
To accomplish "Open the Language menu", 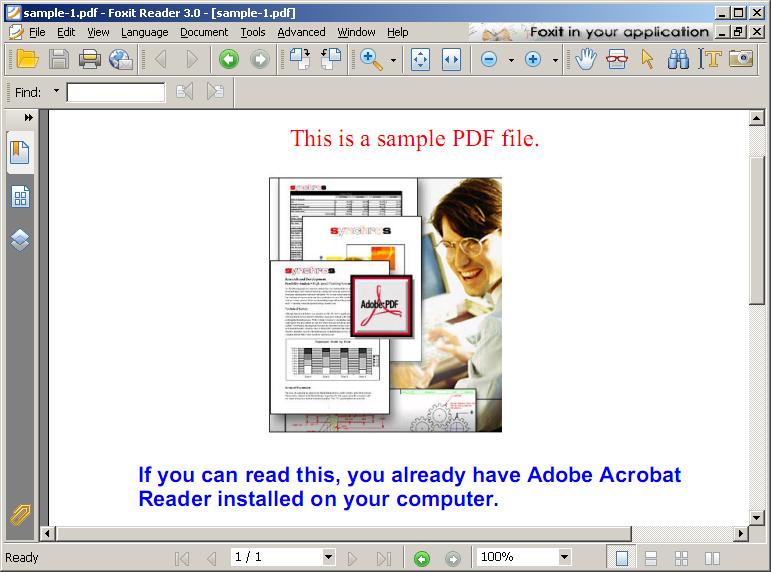I will [145, 32].
